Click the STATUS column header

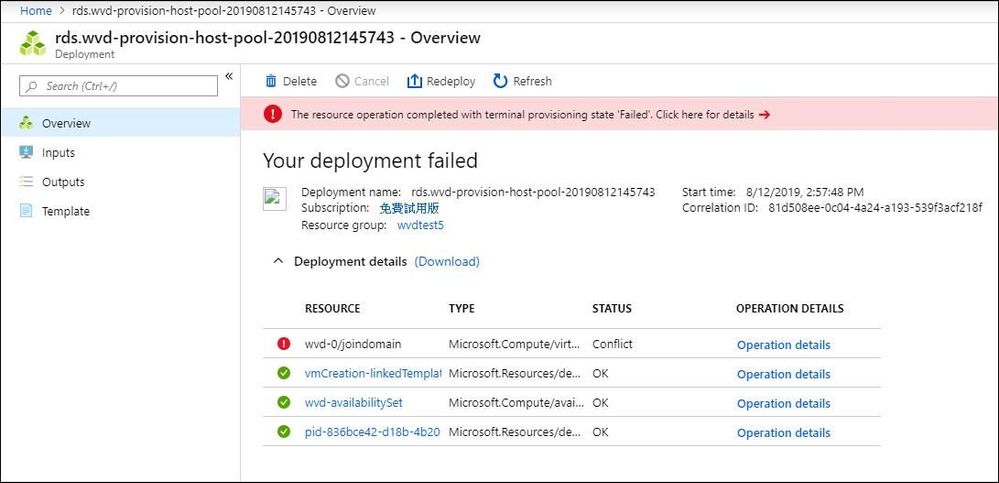pyautogui.click(x=612, y=308)
